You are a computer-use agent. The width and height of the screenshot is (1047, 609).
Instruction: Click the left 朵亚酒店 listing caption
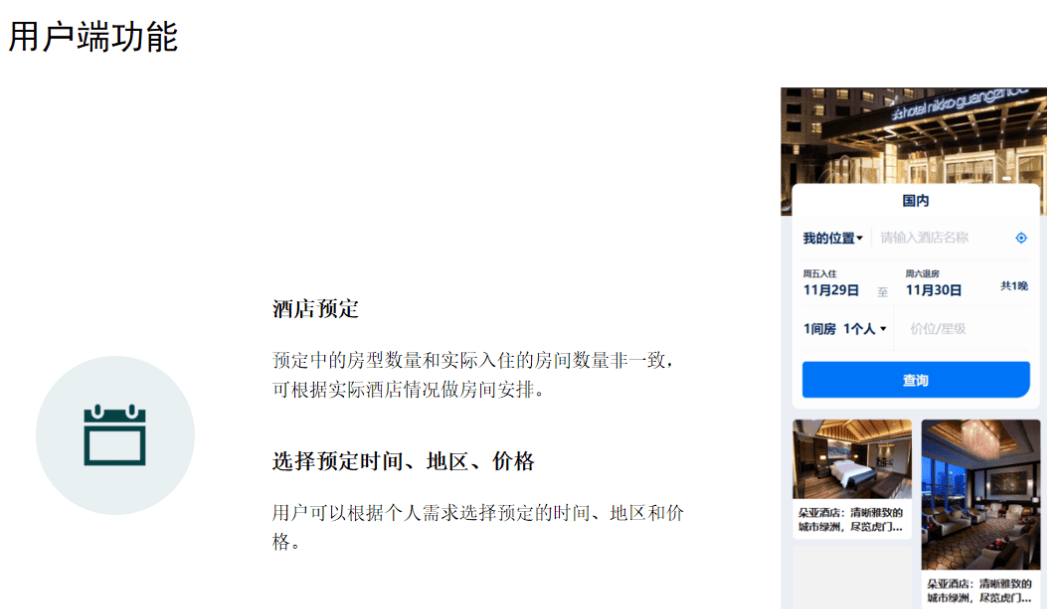(x=851, y=520)
